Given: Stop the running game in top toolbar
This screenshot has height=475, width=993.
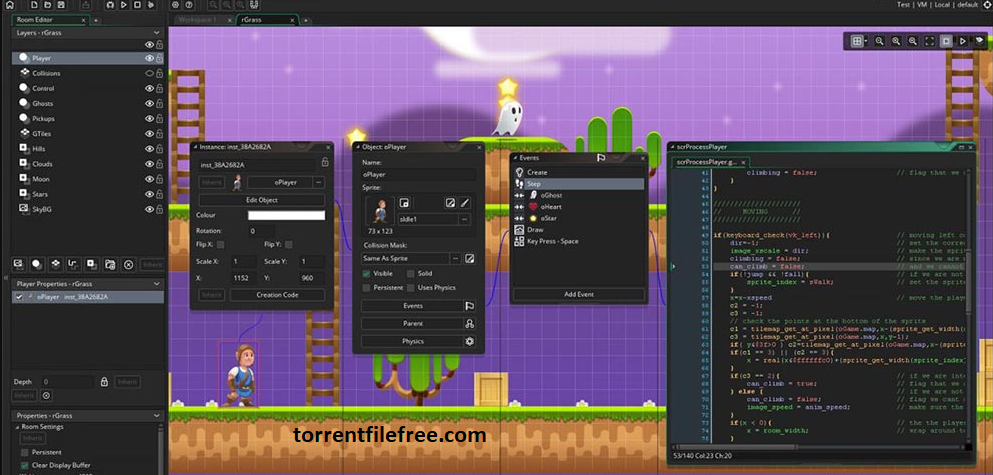Looking at the screenshot, I should click(137, 5).
